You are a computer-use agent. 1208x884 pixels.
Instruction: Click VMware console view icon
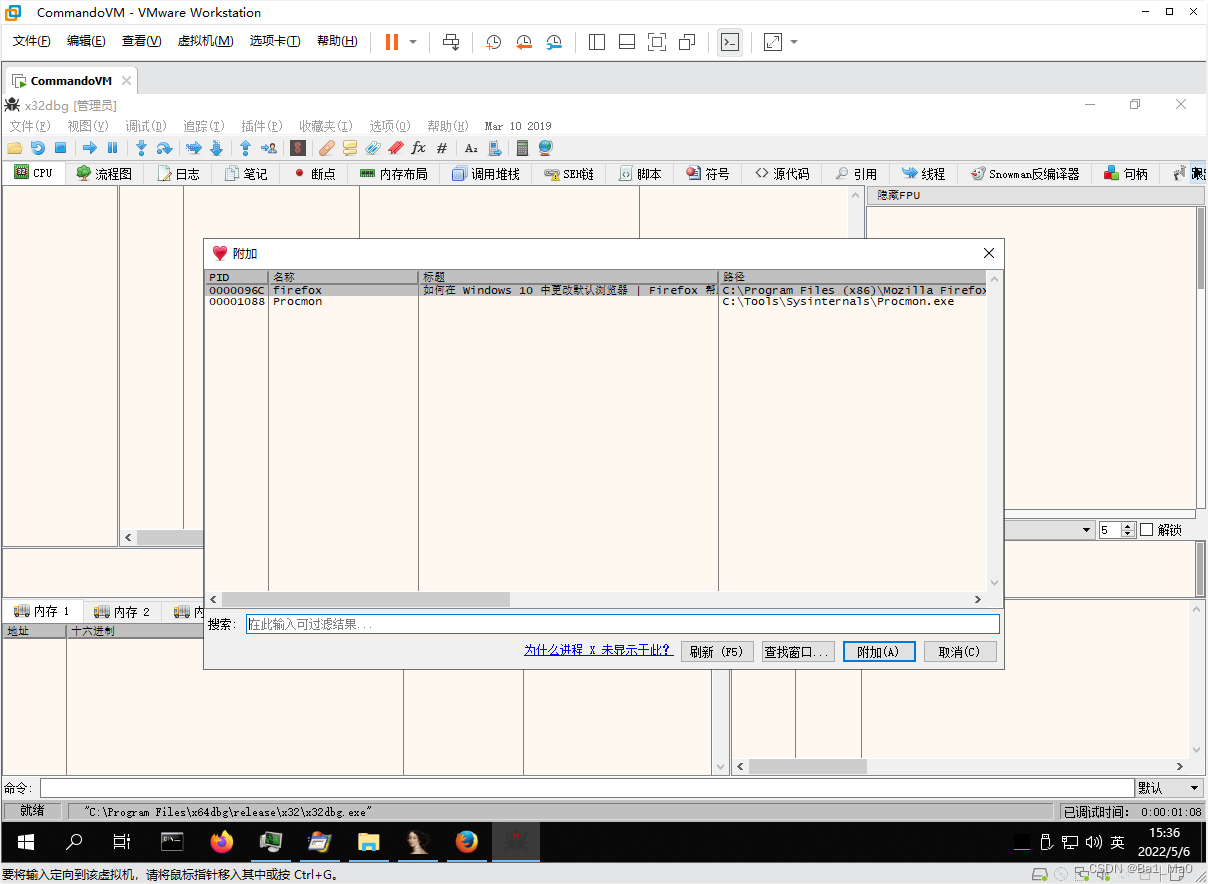[730, 42]
